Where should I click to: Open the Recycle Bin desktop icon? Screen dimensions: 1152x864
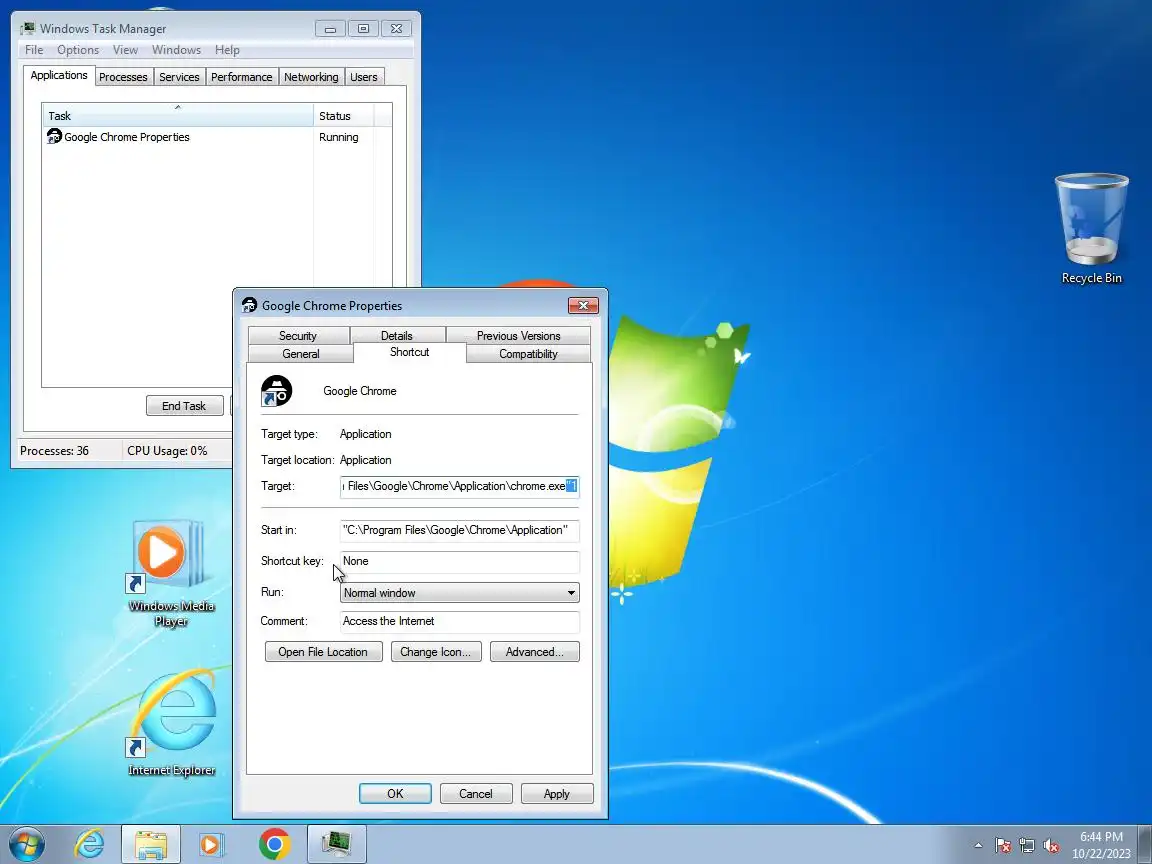coord(1091,228)
